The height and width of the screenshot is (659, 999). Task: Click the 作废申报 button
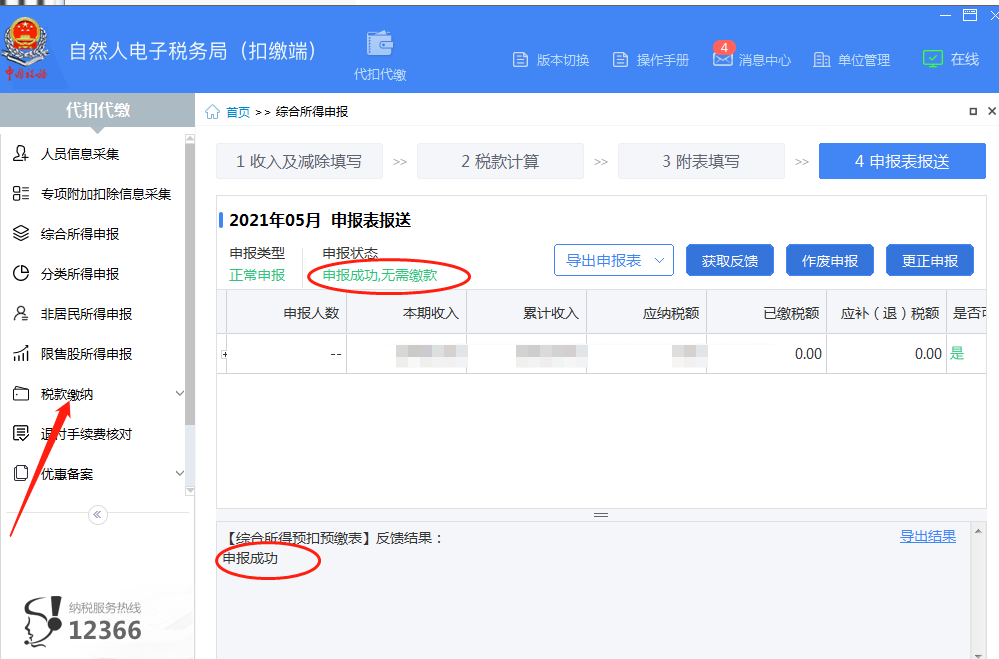(830, 260)
